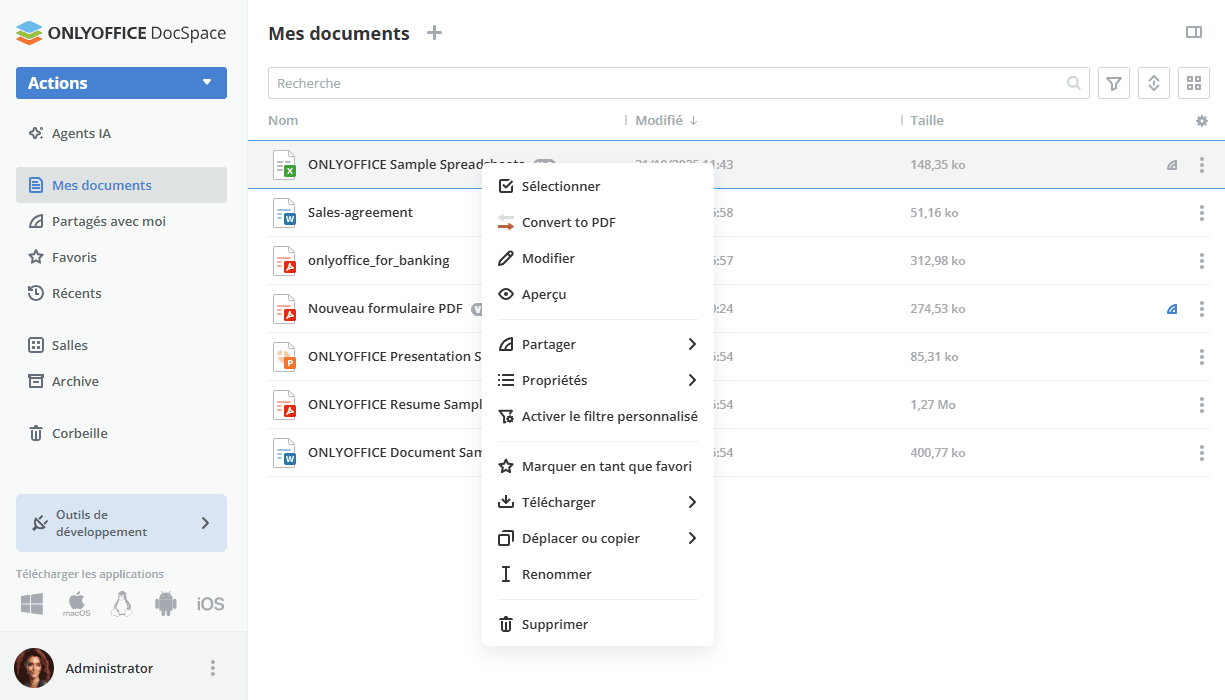The width and height of the screenshot is (1225, 700).
Task: Click the filter icon beside search
Action: point(1114,83)
